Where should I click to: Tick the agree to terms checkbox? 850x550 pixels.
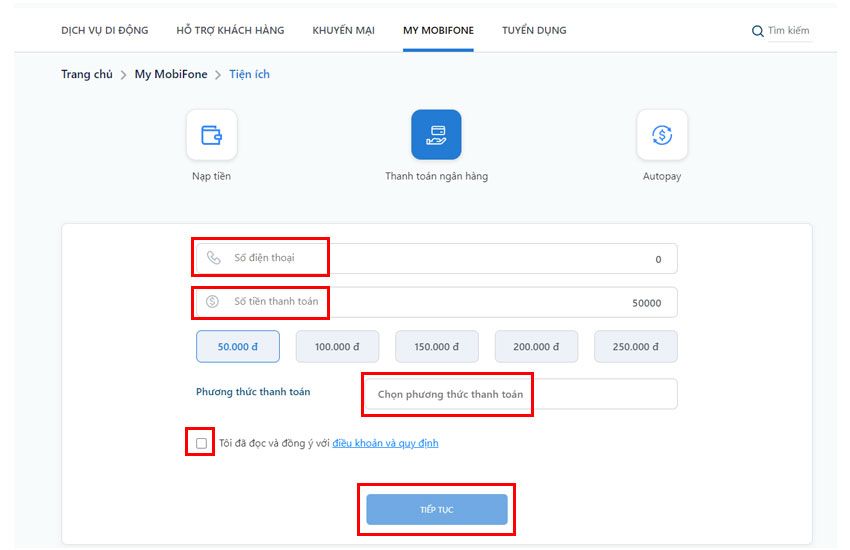202,443
